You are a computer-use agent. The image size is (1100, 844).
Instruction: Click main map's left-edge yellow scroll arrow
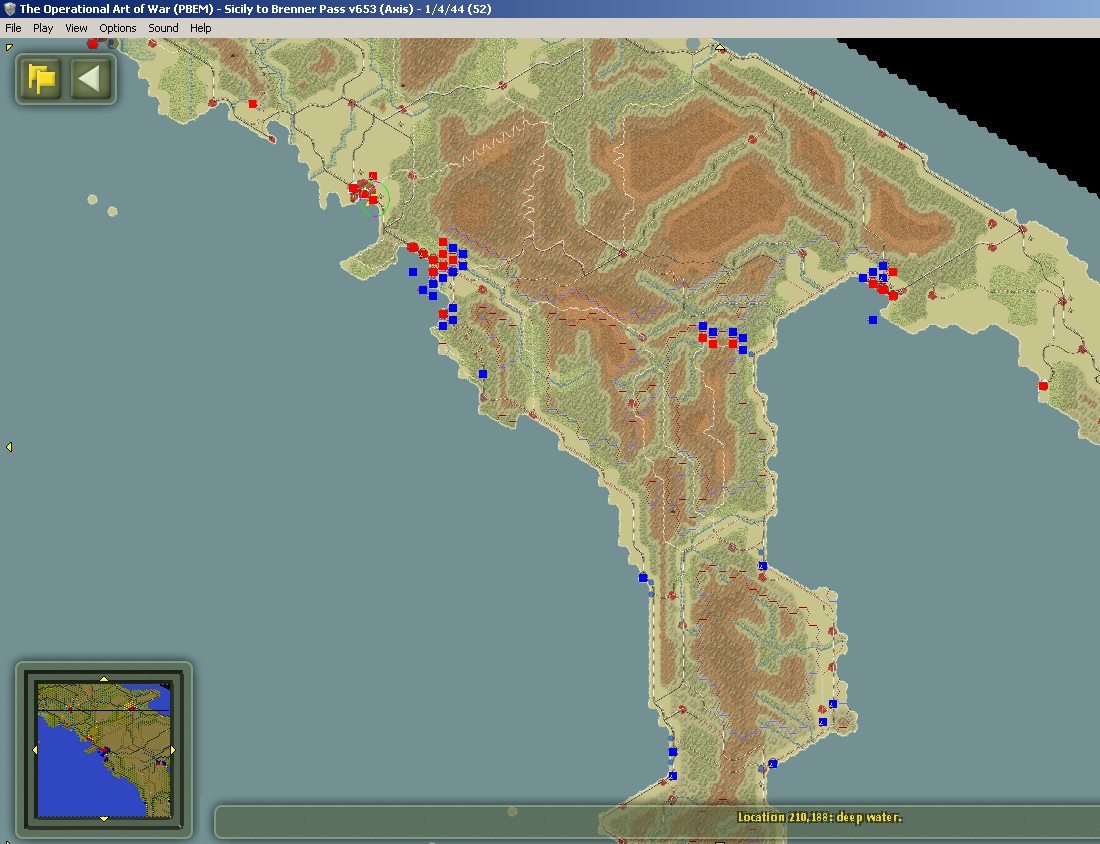point(9,447)
